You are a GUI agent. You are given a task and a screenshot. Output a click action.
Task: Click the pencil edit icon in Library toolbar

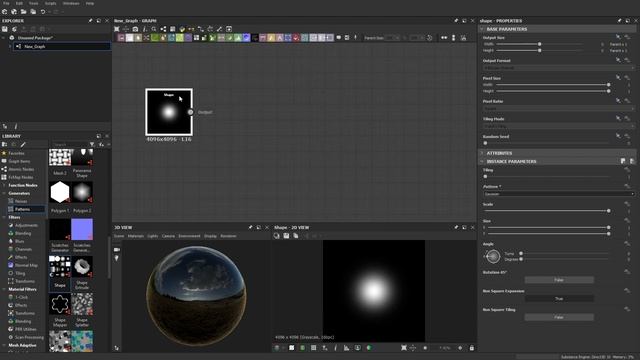click(23, 144)
